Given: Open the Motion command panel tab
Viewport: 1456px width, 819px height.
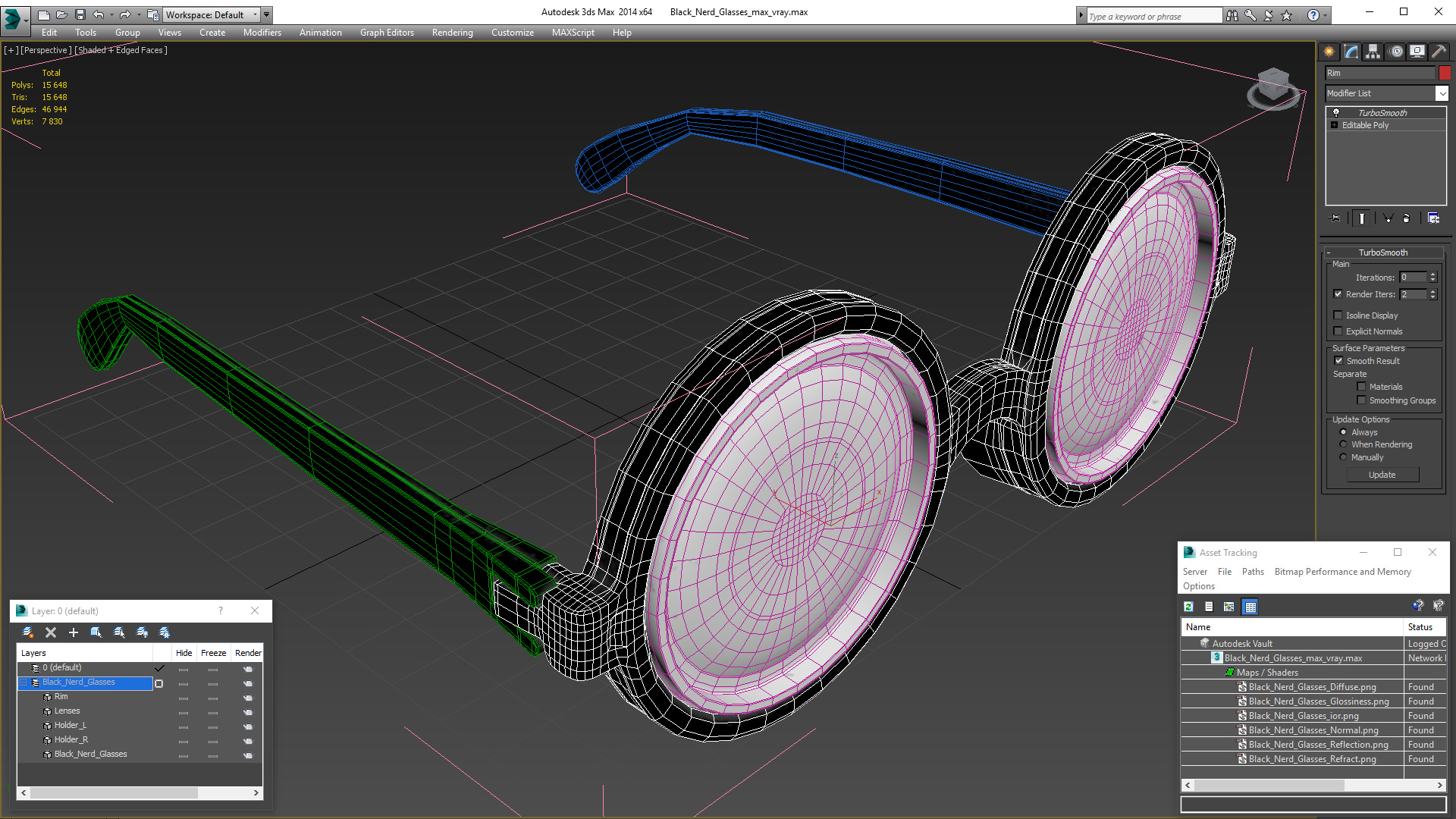Looking at the screenshot, I should [1395, 52].
